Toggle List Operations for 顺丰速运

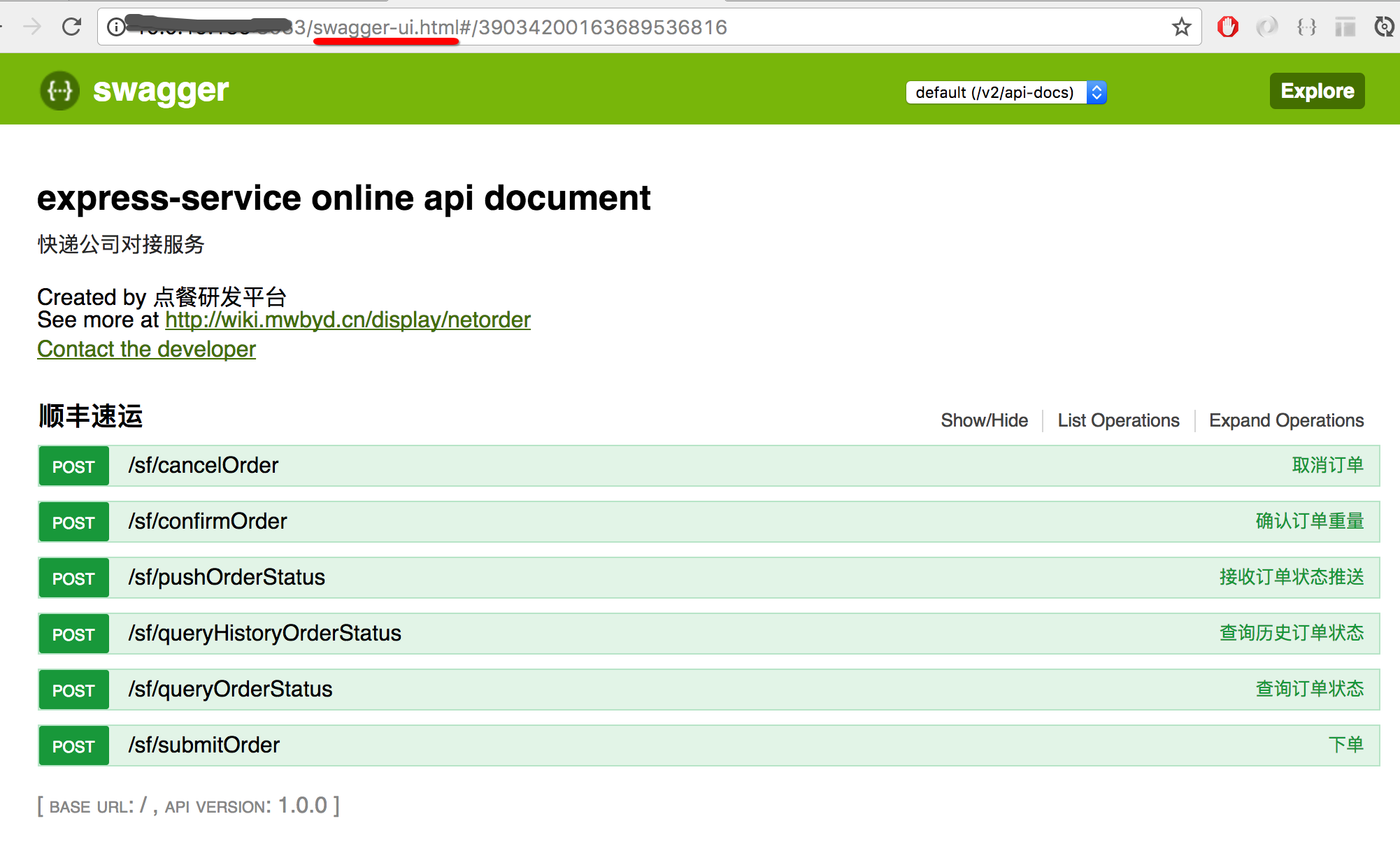[x=1118, y=420]
